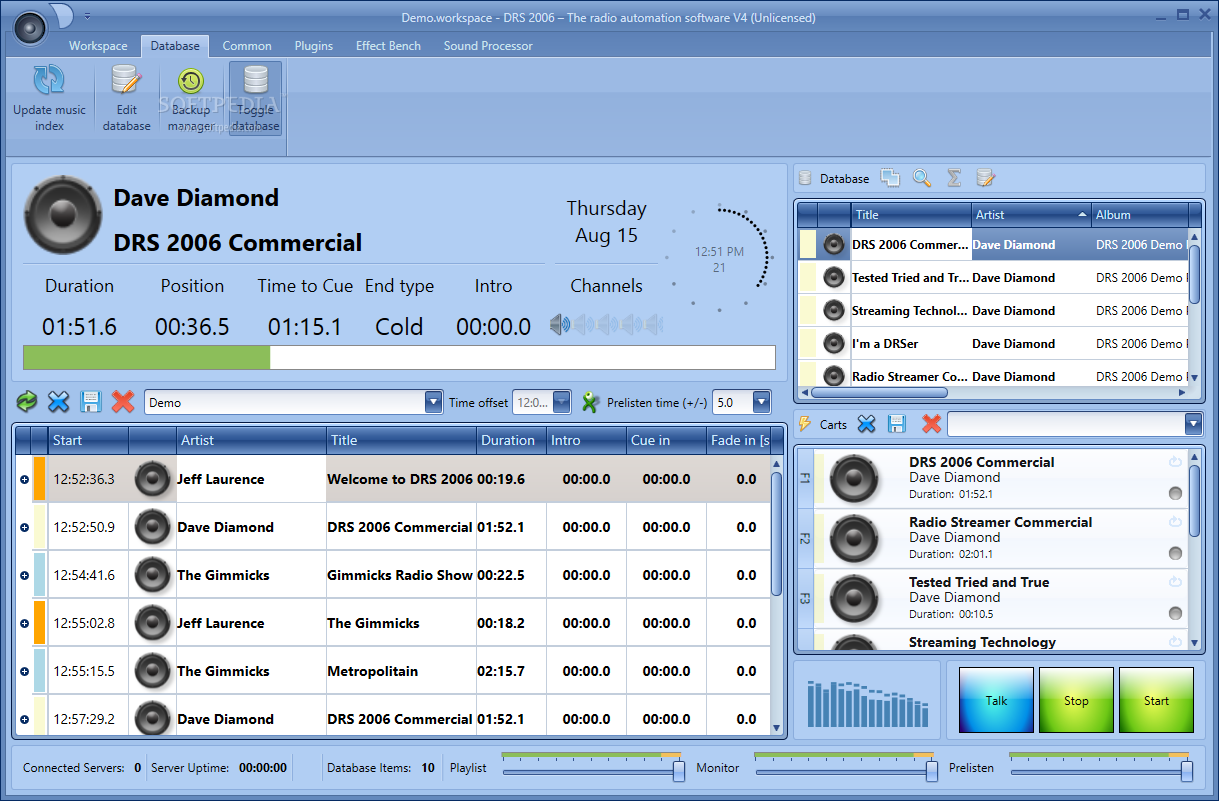1219x801 pixels.
Task: Save carts with the floppy icon
Action: pyautogui.click(x=897, y=424)
